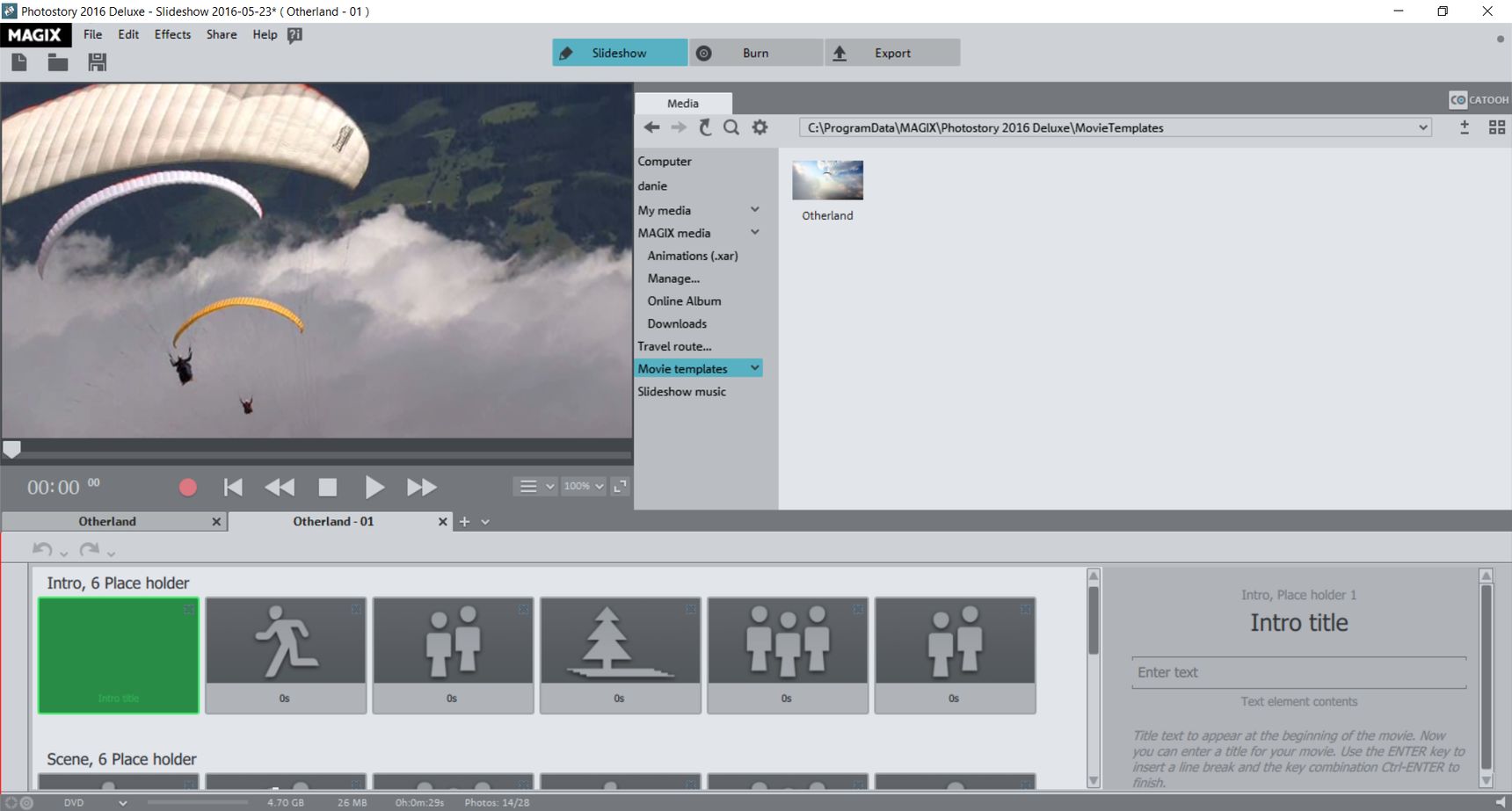Toggle corner marker on the tree landscape placeholder

coord(691,609)
